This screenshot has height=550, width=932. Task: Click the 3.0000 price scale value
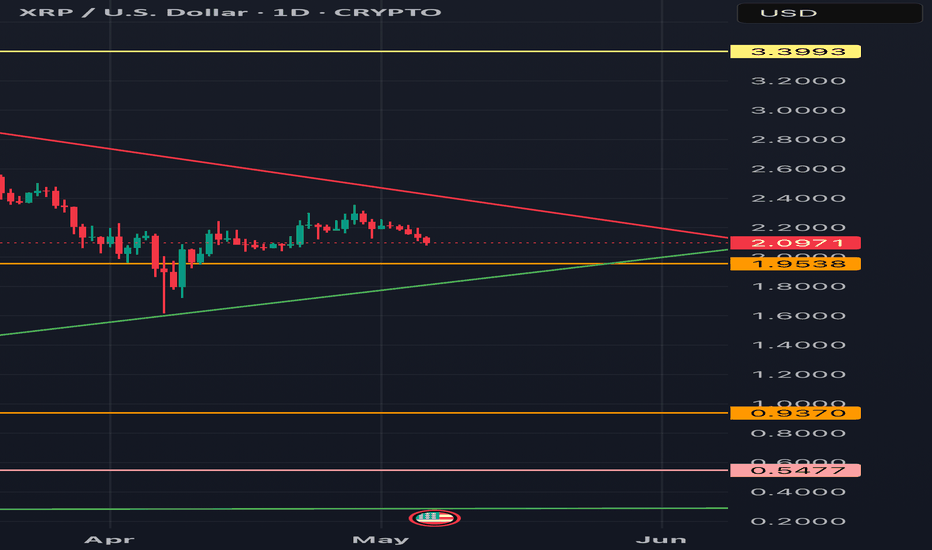coord(798,111)
